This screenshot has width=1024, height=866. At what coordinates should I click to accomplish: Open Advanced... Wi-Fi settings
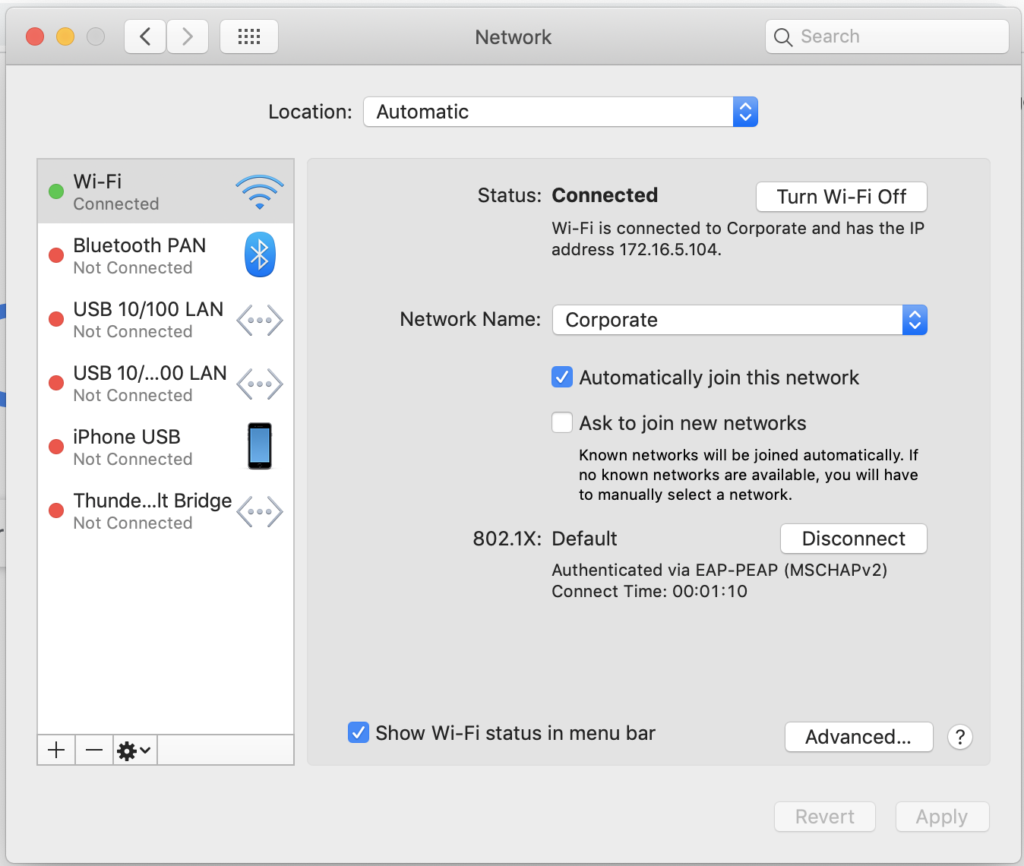coord(858,737)
